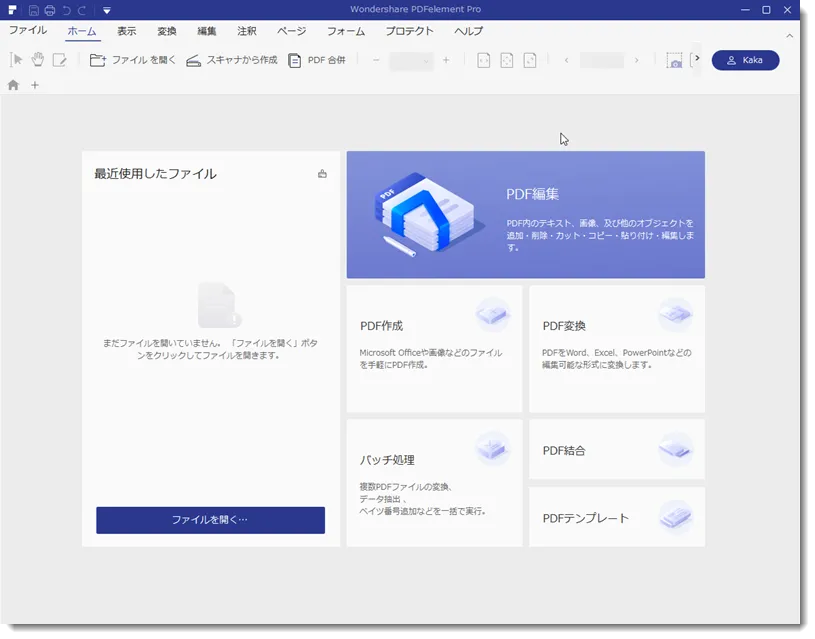Open the zoom level dropdown
815x639 pixels.
pos(412,61)
